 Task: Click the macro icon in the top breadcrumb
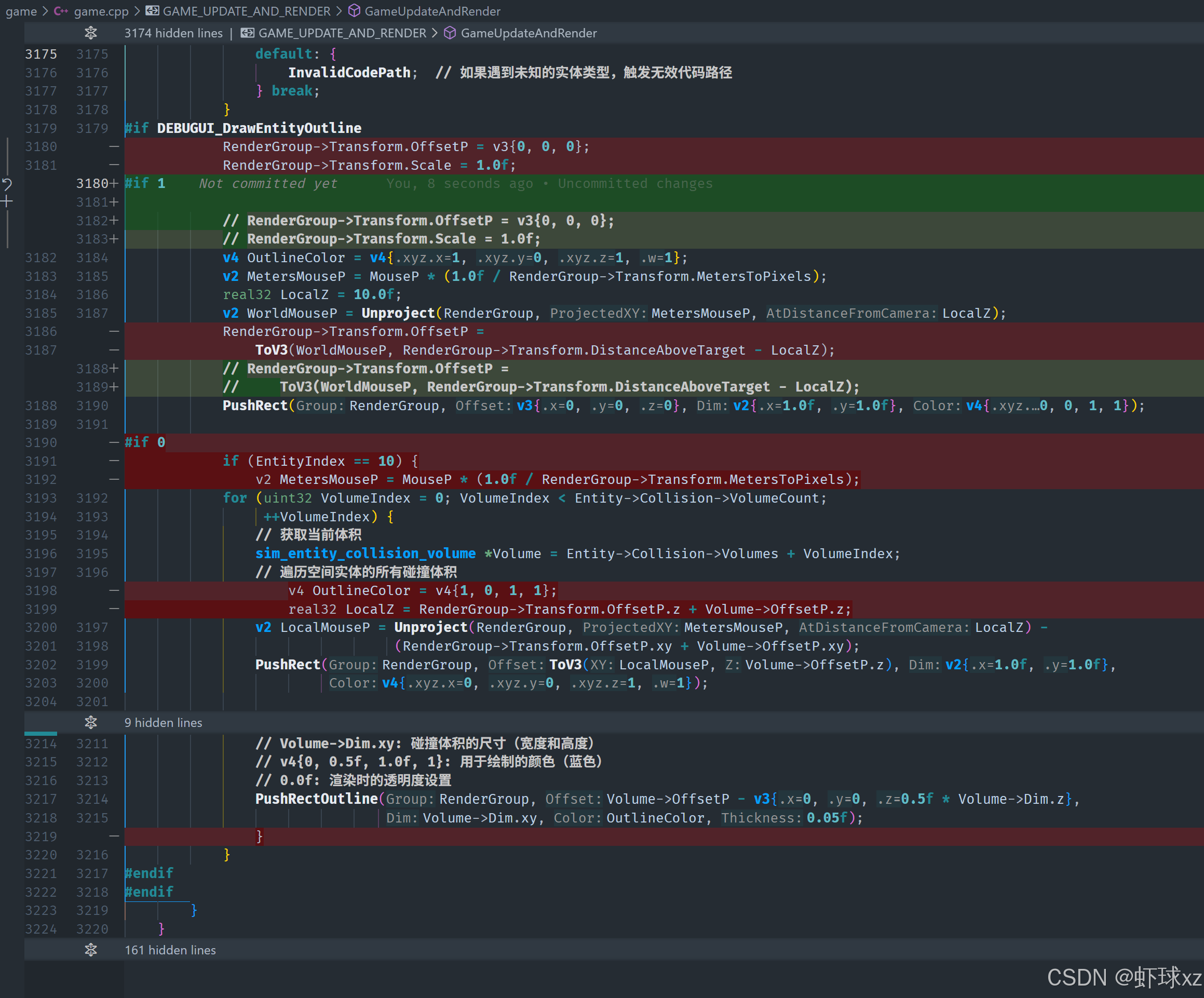tap(152, 11)
